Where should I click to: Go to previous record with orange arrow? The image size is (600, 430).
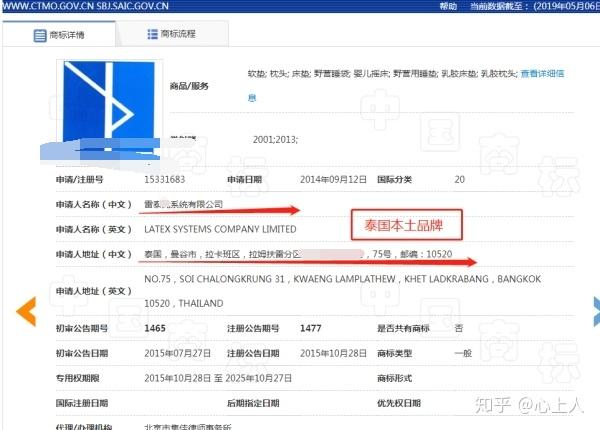[x=26, y=311]
